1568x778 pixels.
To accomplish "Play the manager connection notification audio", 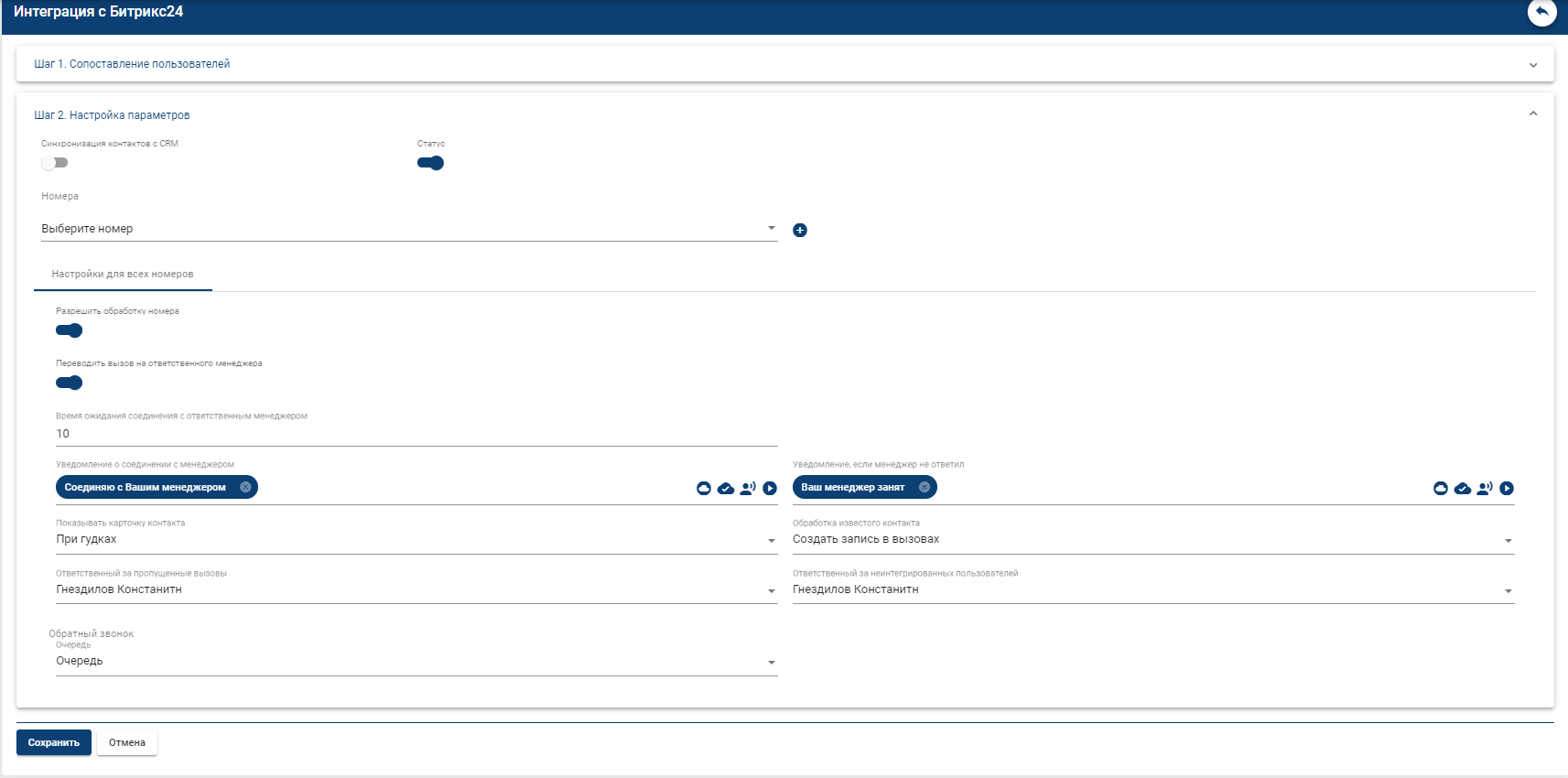I will 770,489.
